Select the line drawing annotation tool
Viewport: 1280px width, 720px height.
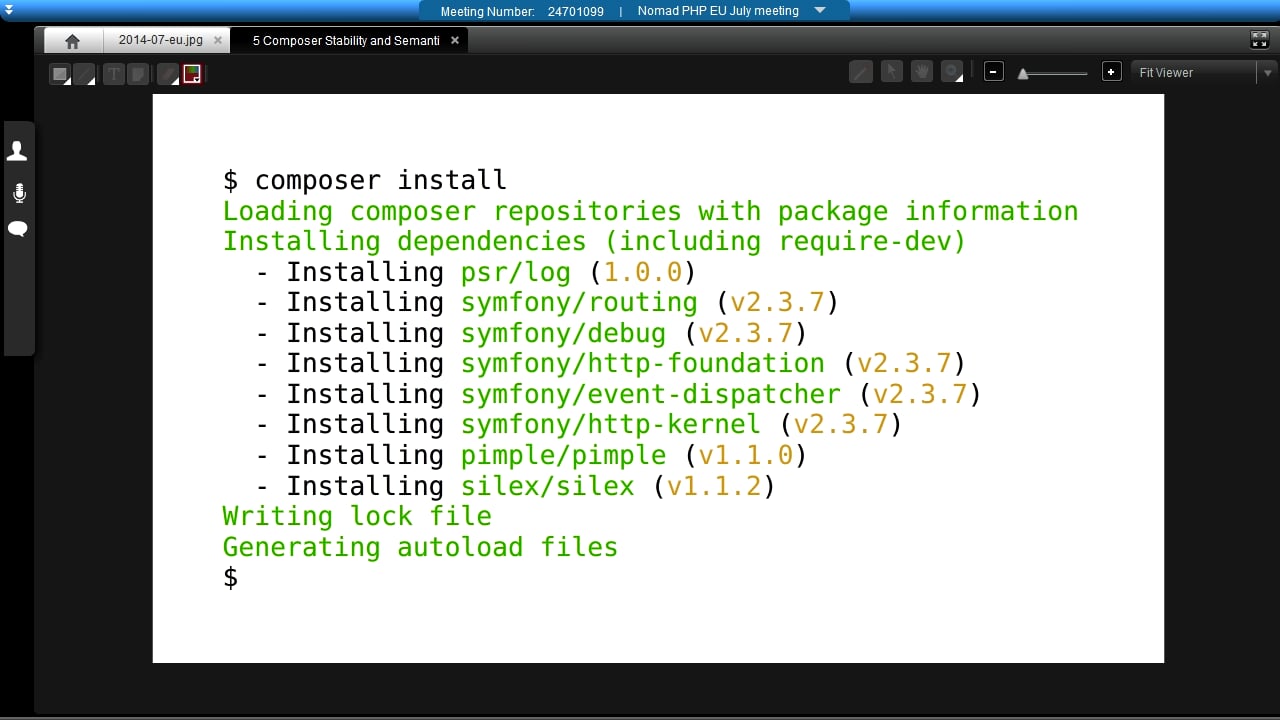[84, 74]
